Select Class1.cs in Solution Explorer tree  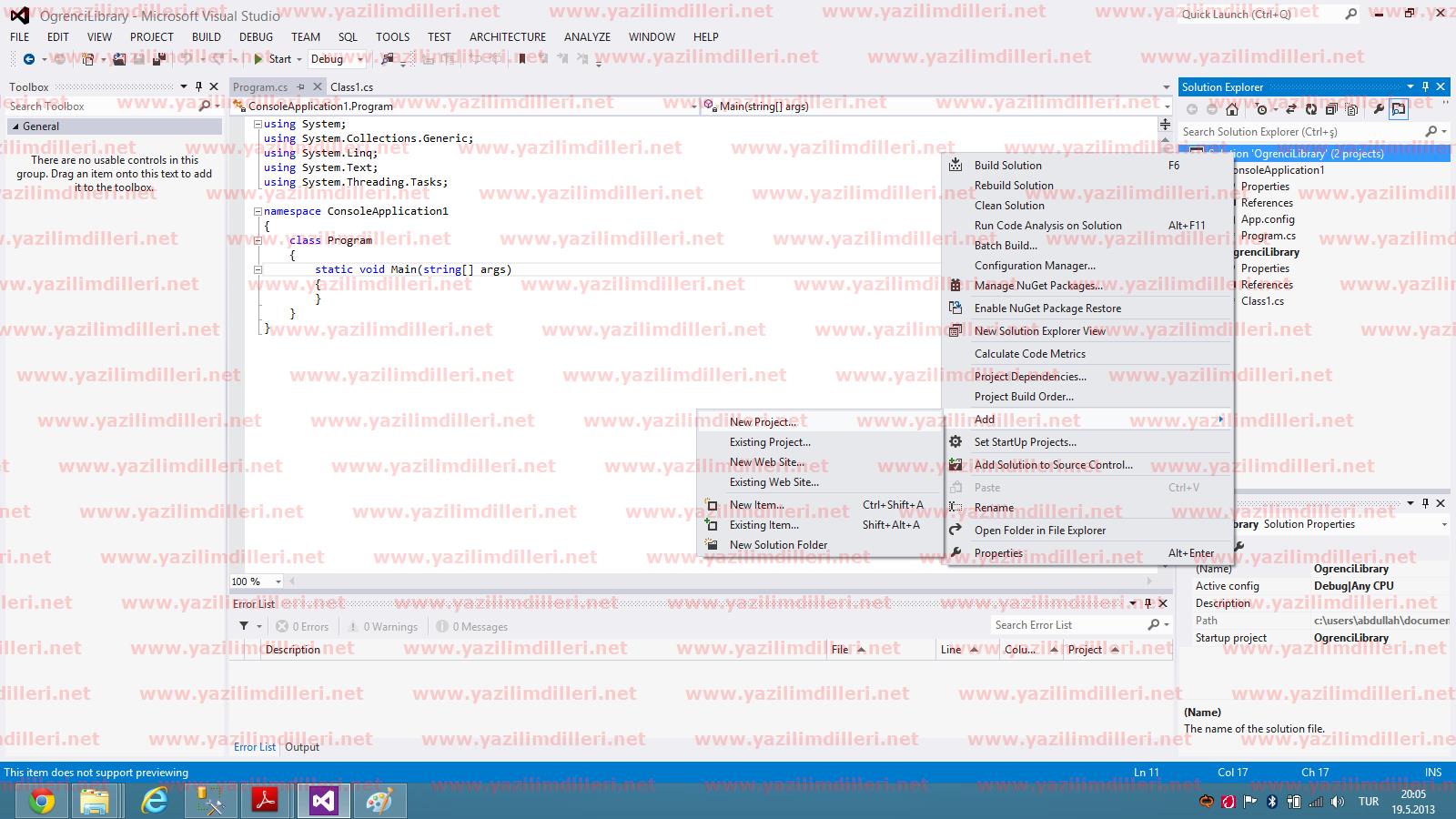point(1262,301)
